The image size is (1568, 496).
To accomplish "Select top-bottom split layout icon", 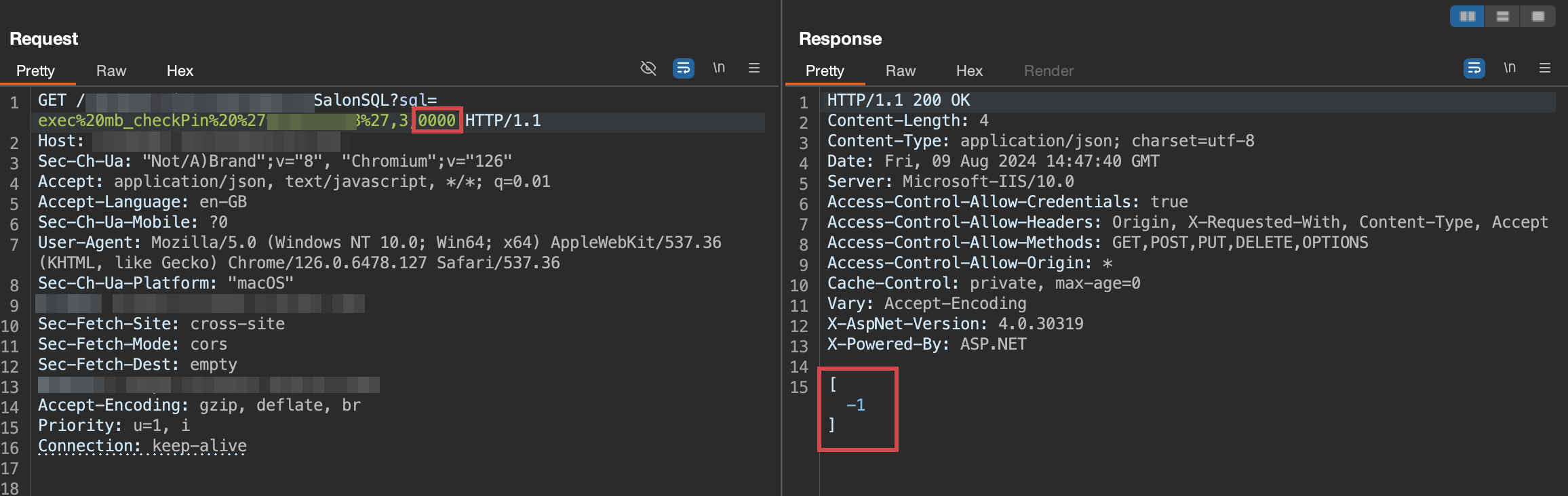I will 1502,16.
